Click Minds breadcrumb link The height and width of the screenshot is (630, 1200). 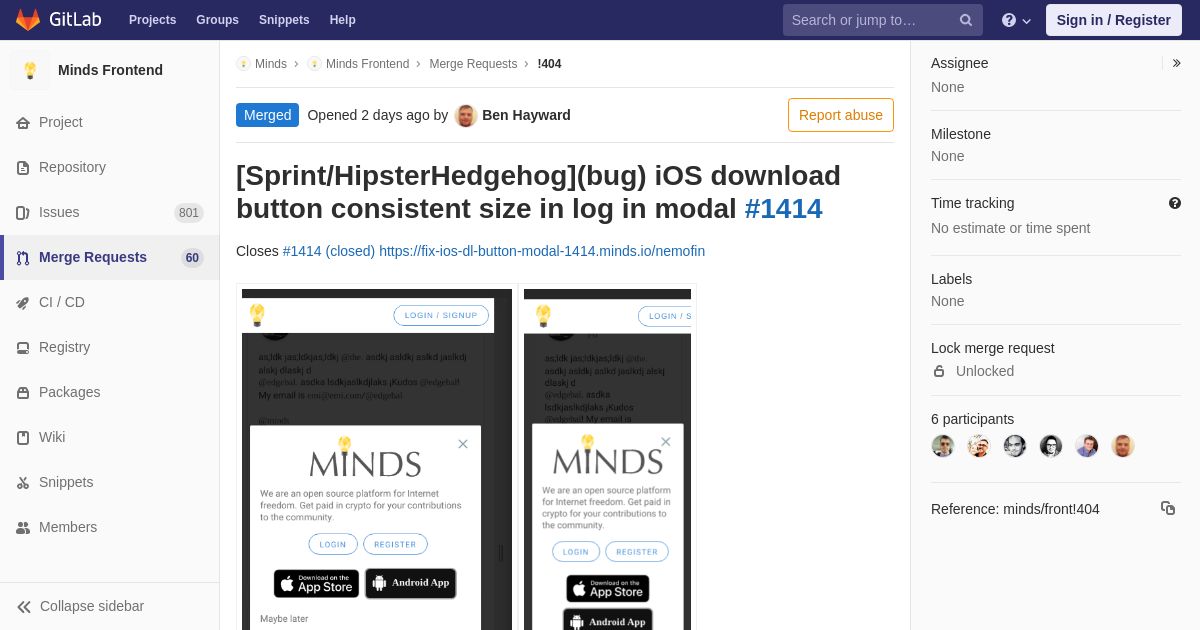[x=271, y=64]
